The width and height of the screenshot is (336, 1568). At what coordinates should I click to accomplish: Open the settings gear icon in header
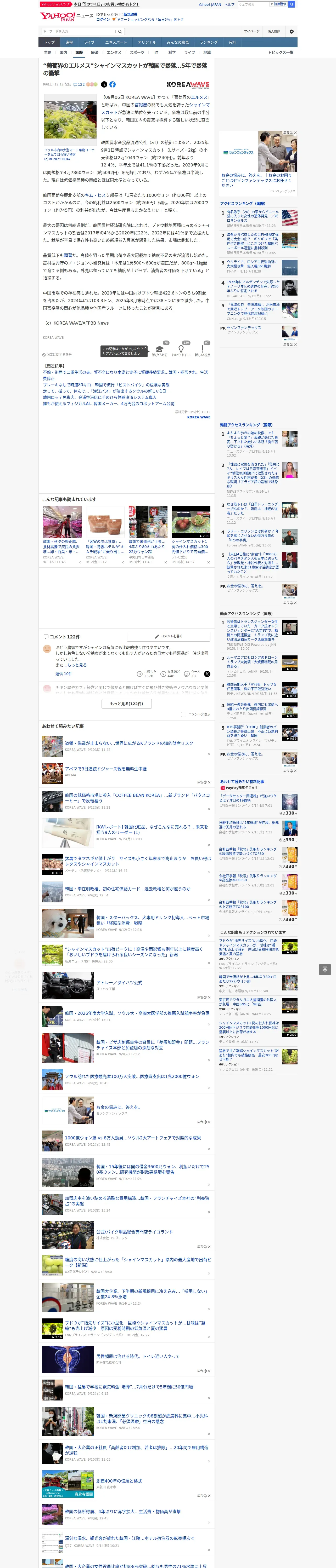pyautogui.click(x=291, y=32)
